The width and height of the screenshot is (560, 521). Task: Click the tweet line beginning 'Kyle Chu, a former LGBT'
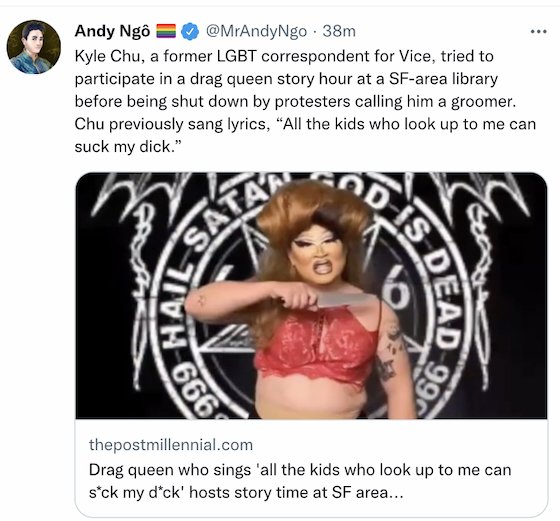point(284,56)
